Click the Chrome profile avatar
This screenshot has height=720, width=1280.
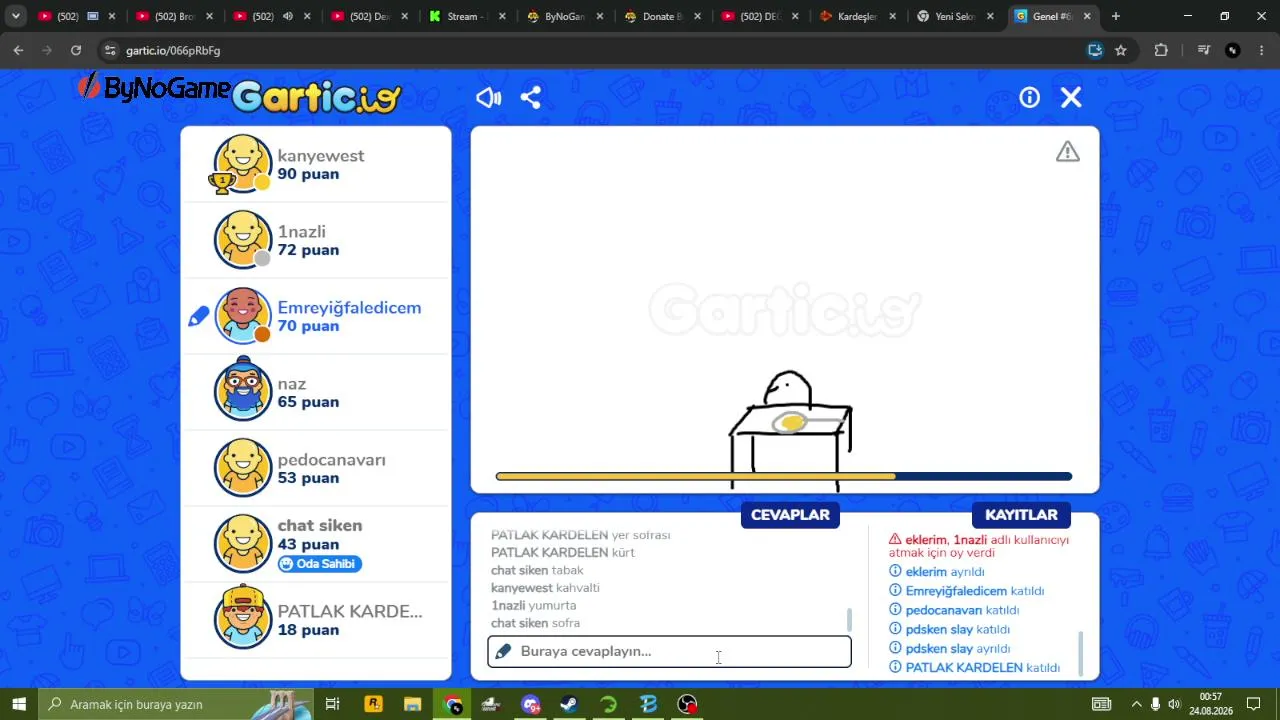tap(1233, 50)
